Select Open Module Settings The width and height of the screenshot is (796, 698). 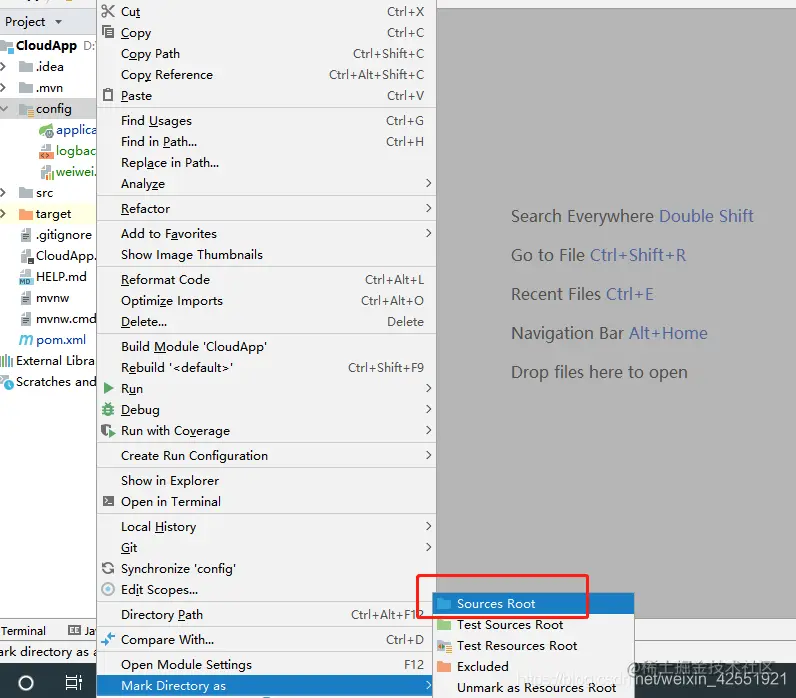coord(267,664)
